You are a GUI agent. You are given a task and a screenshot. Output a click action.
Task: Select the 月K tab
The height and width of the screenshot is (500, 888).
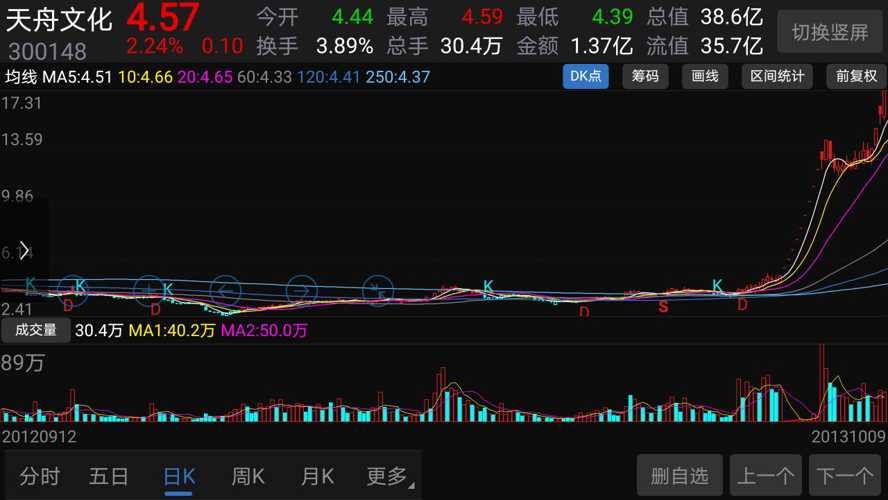(x=317, y=476)
